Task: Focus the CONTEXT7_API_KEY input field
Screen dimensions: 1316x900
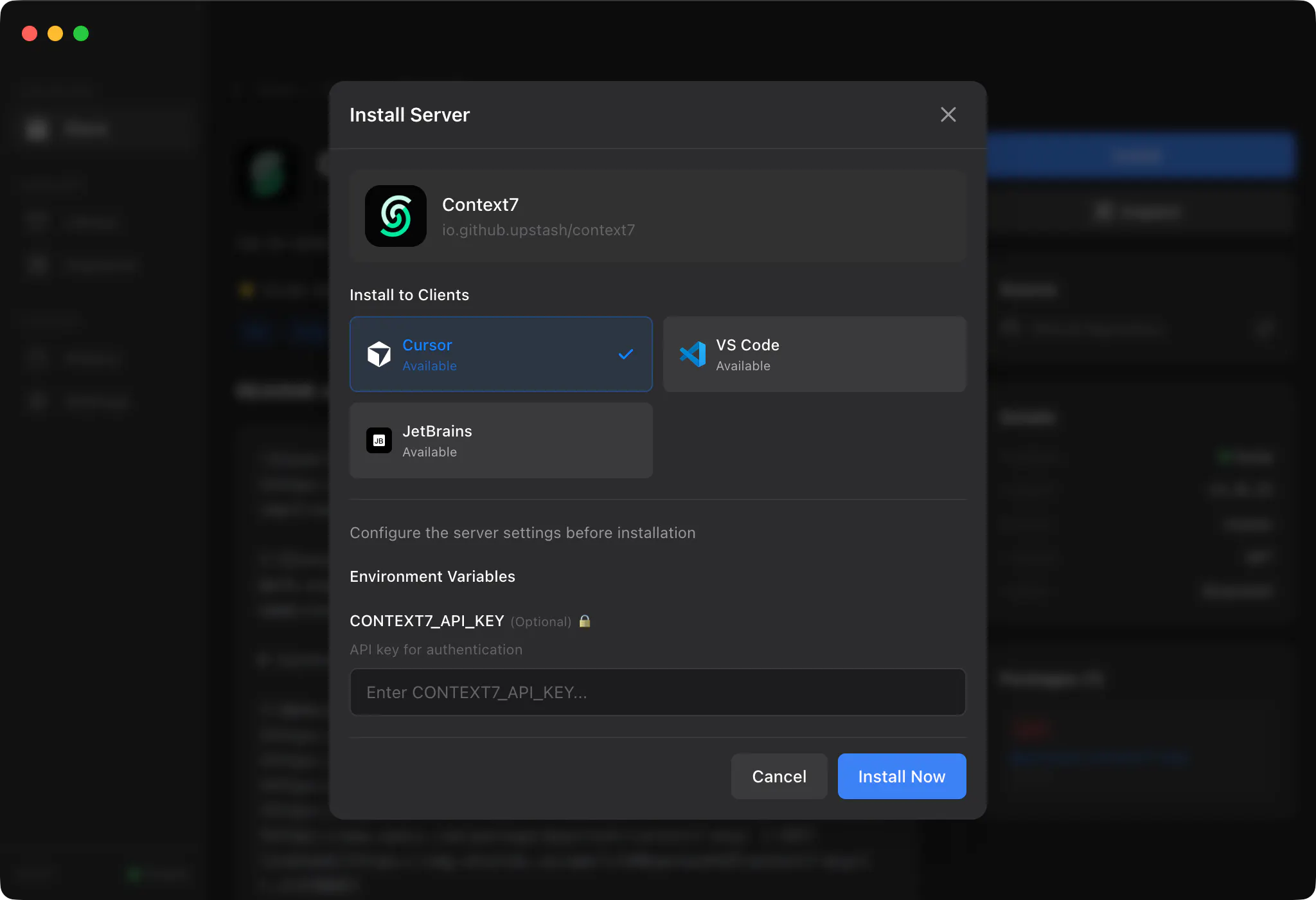Action: 658,692
